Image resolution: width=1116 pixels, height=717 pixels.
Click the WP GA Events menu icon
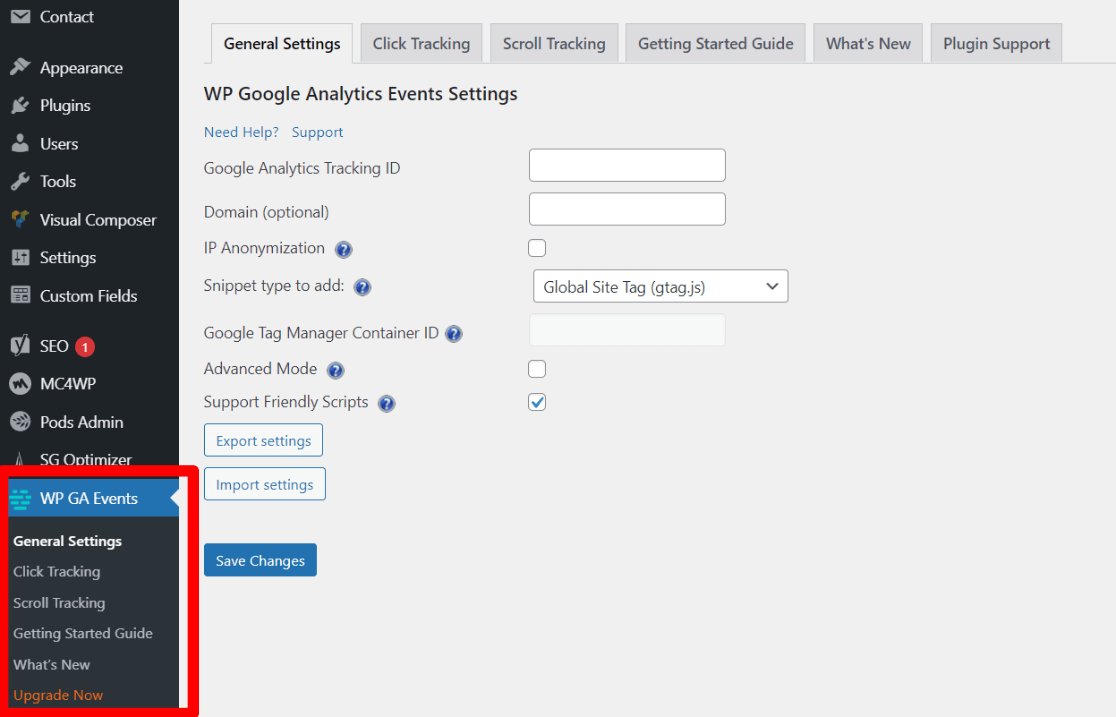[x=21, y=498]
